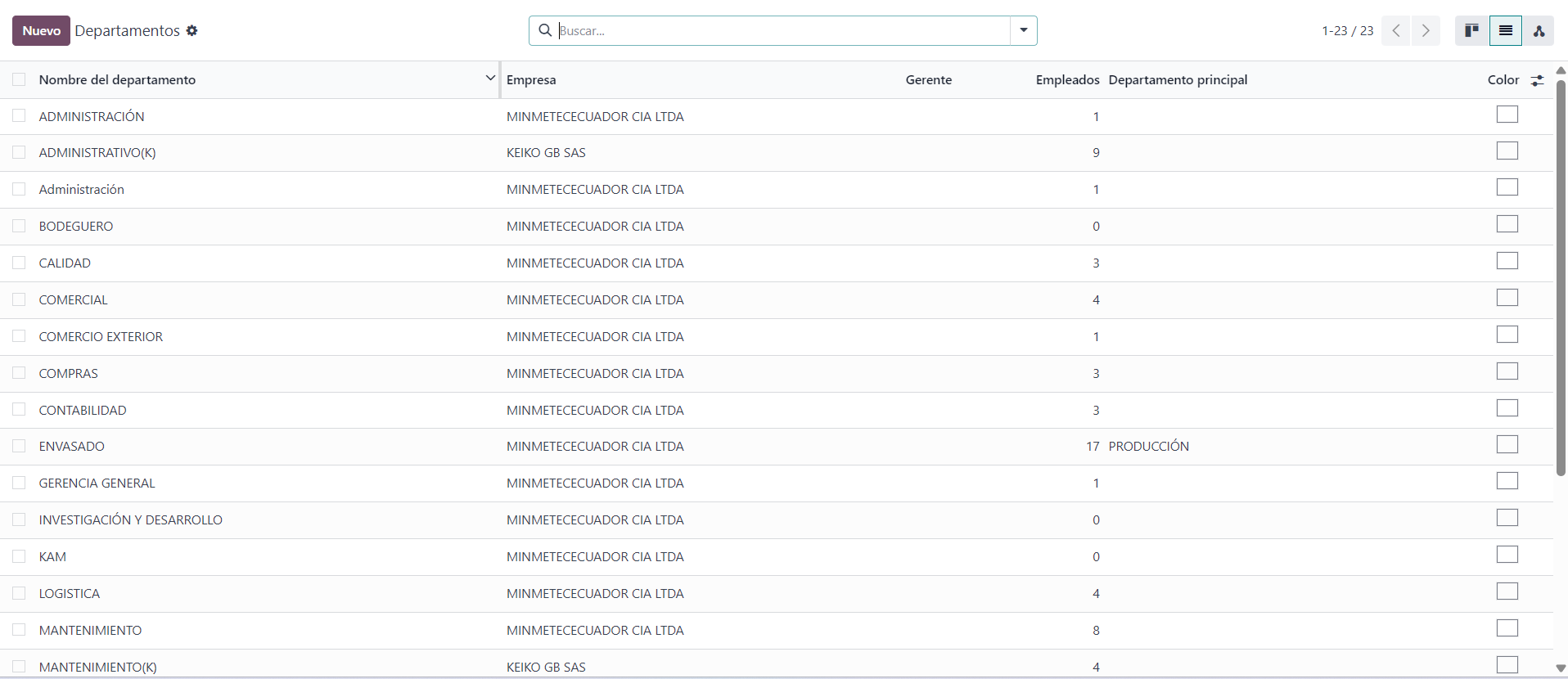Pick color swatch for ADMINISTRACIÓN row
1568x679 pixels.
1507,115
